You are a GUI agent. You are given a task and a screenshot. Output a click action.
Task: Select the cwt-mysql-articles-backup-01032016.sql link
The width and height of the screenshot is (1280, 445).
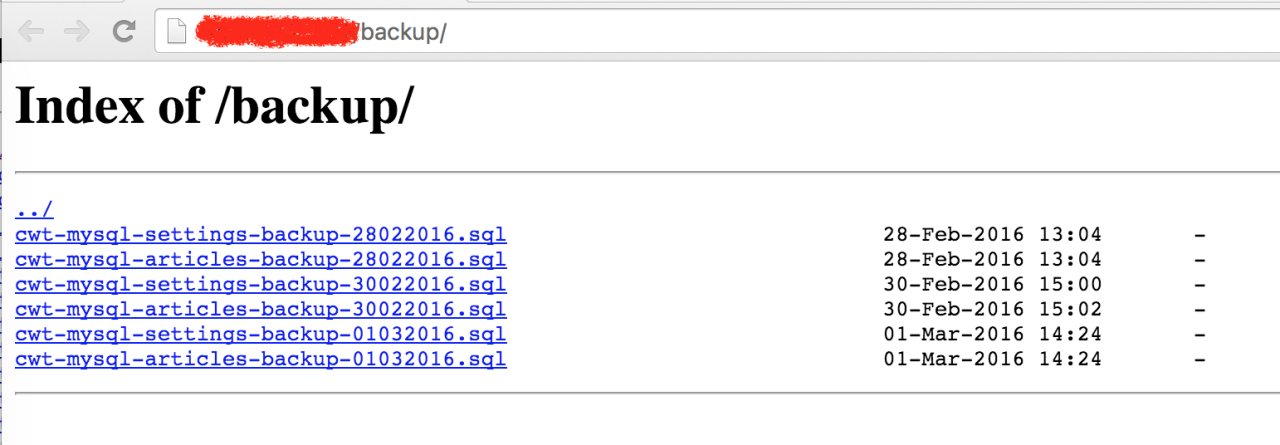pos(261,359)
